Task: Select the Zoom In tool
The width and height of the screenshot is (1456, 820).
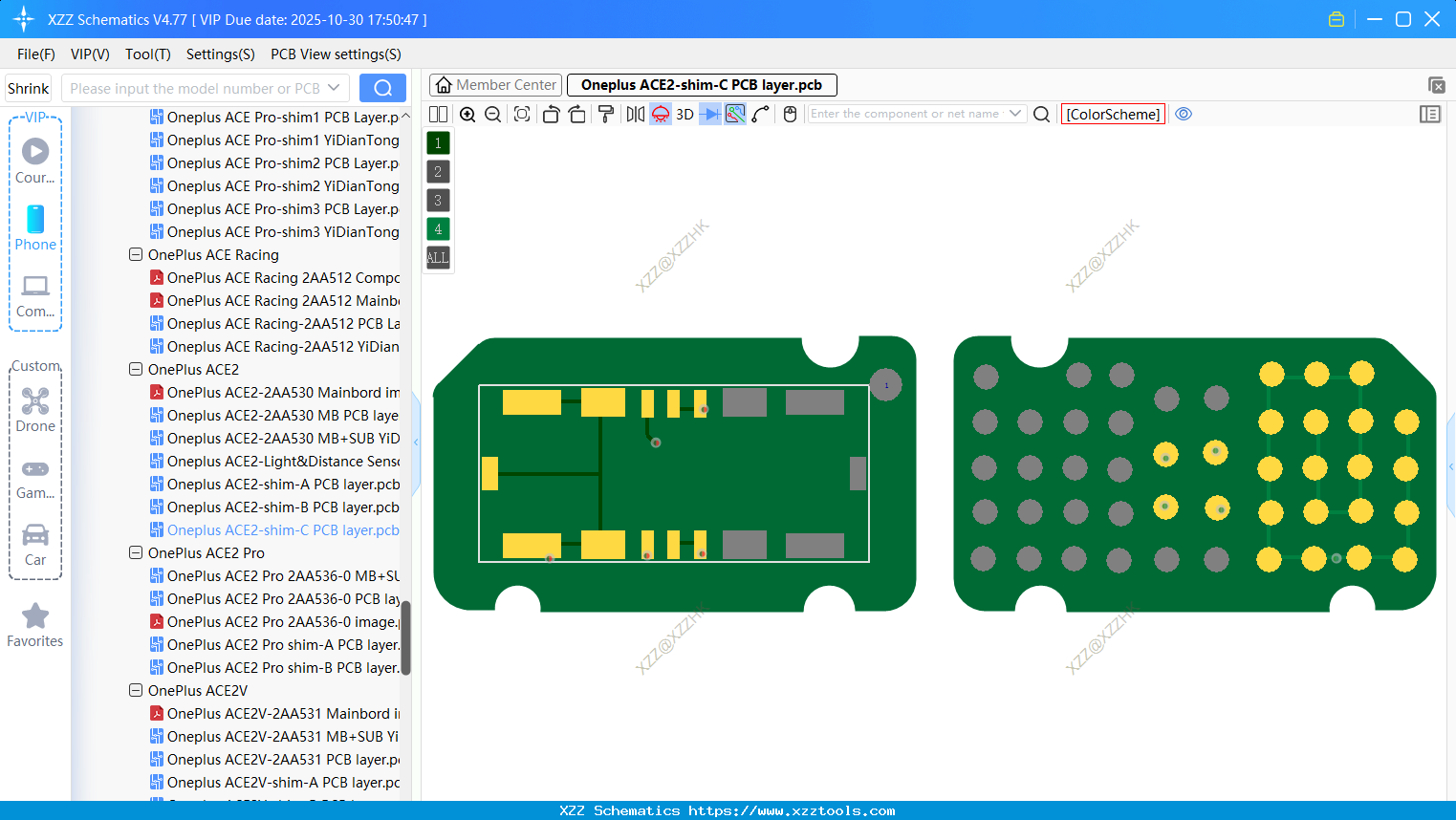Action: pos(467,114)
